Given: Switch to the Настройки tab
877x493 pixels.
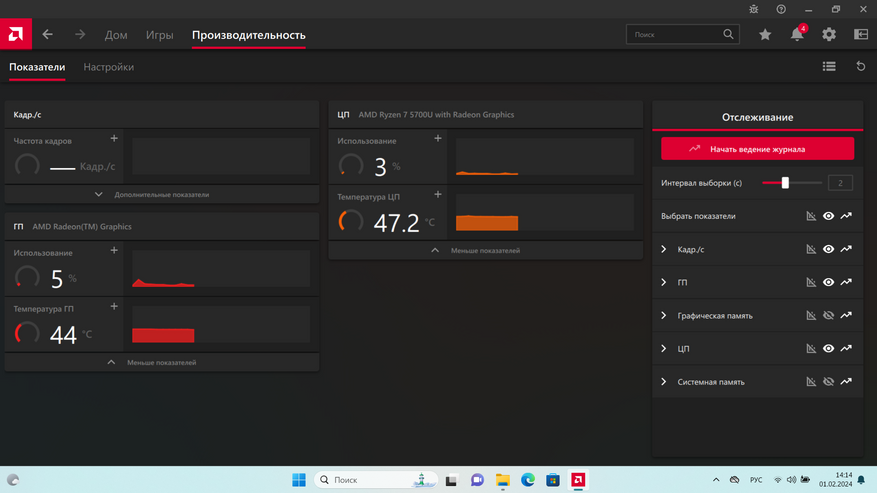Looking at the screenshot, I should (108, 67).
